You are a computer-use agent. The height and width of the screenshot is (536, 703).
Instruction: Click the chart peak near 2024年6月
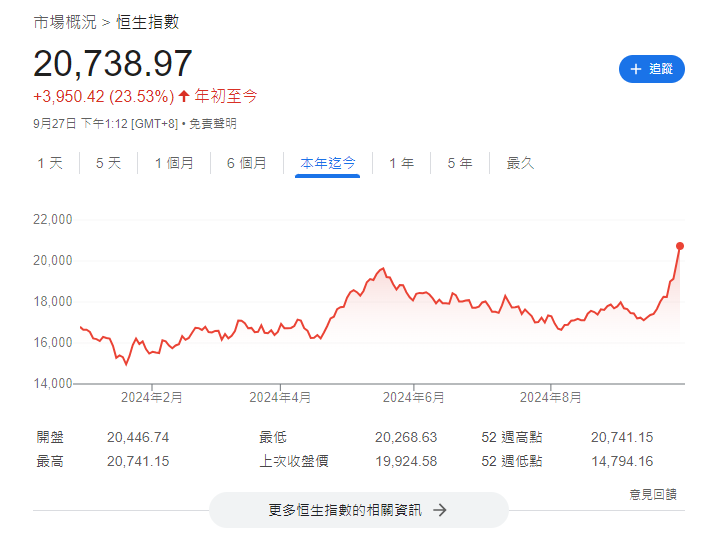[x=382, y=268]
